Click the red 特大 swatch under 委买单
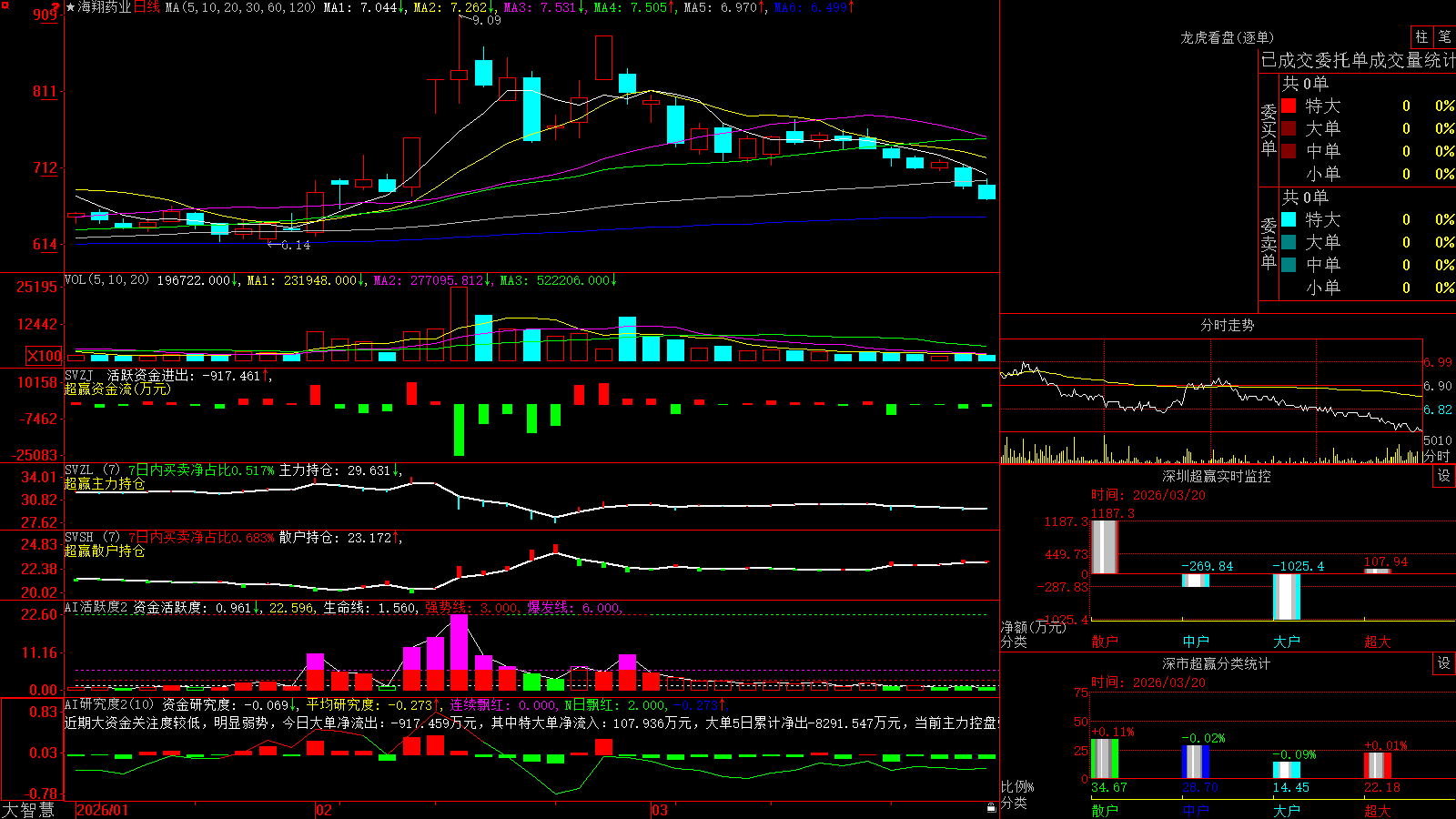The height and width of the screenshot is (819, 1456). (1289, 106)
